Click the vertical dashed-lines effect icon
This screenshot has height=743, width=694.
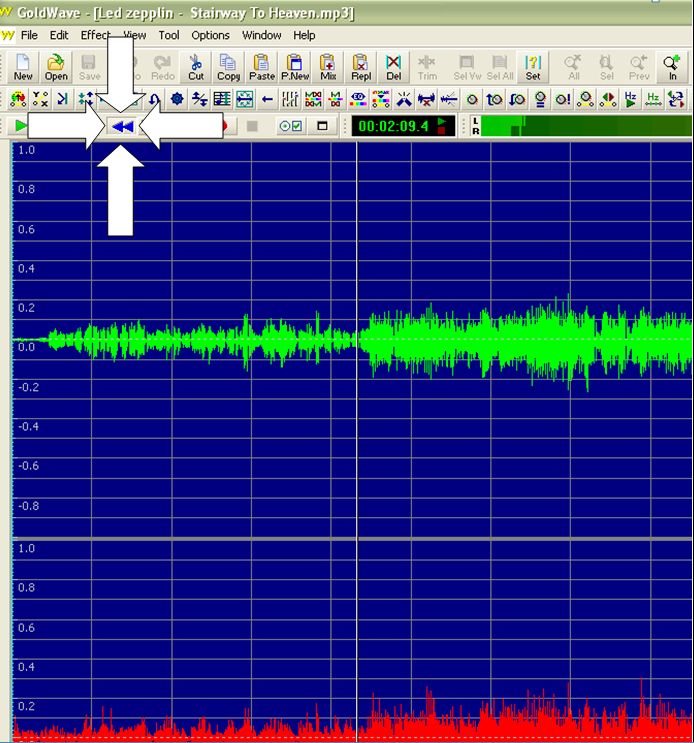point(290,100)
